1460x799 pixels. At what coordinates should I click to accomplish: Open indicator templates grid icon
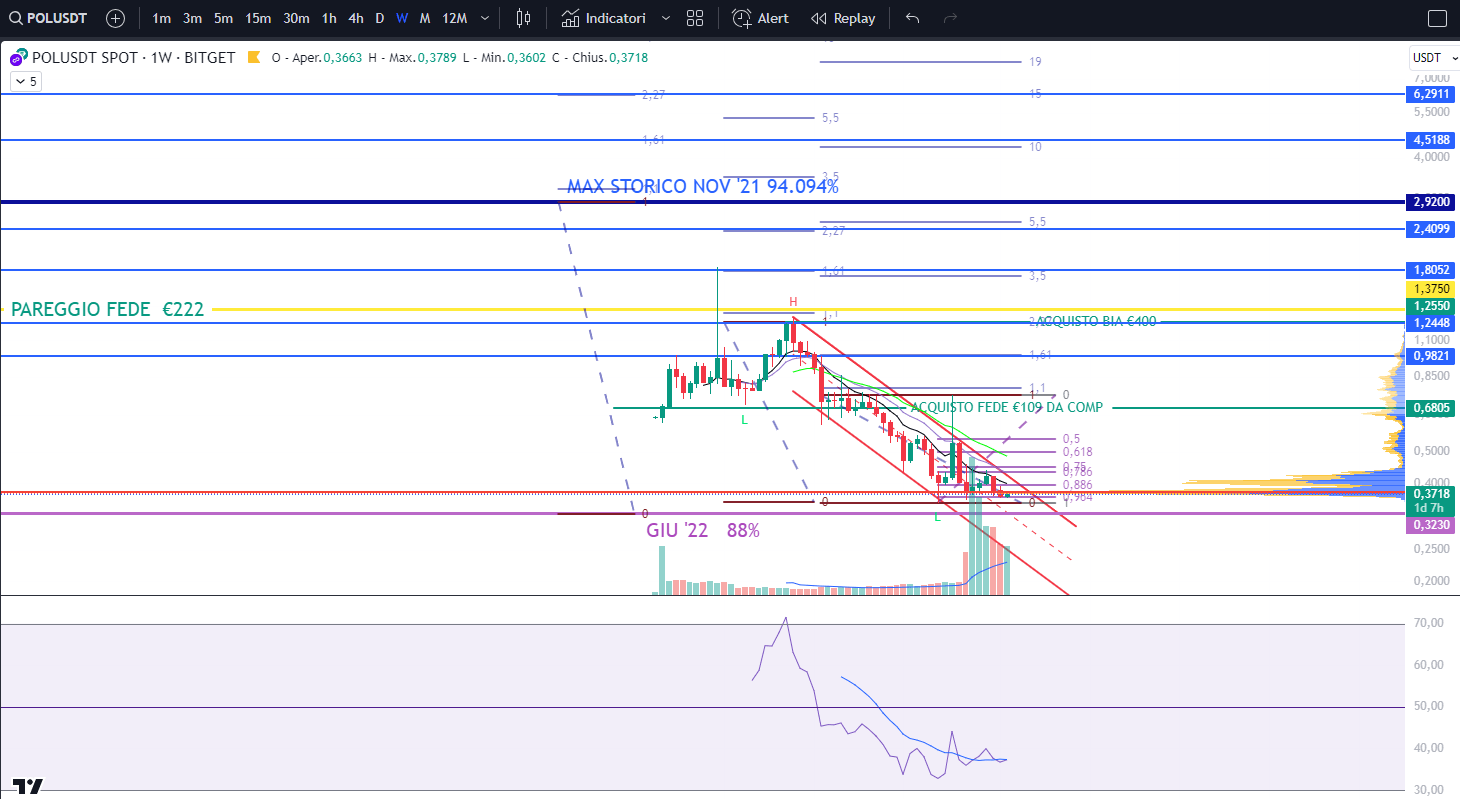695,18
